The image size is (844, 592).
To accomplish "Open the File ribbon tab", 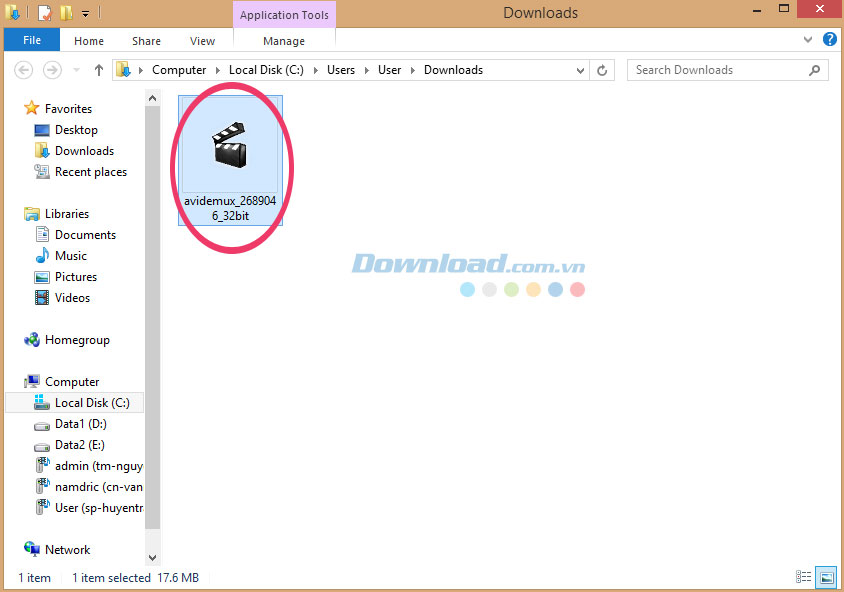I will click(x=32, y=40).
